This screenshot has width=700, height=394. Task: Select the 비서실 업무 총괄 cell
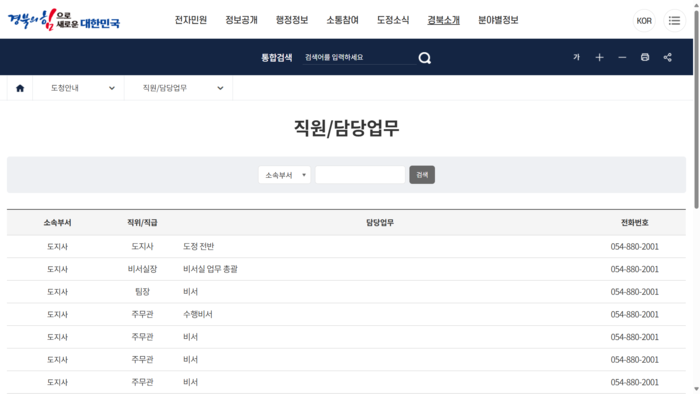click(x=210, y=269)
